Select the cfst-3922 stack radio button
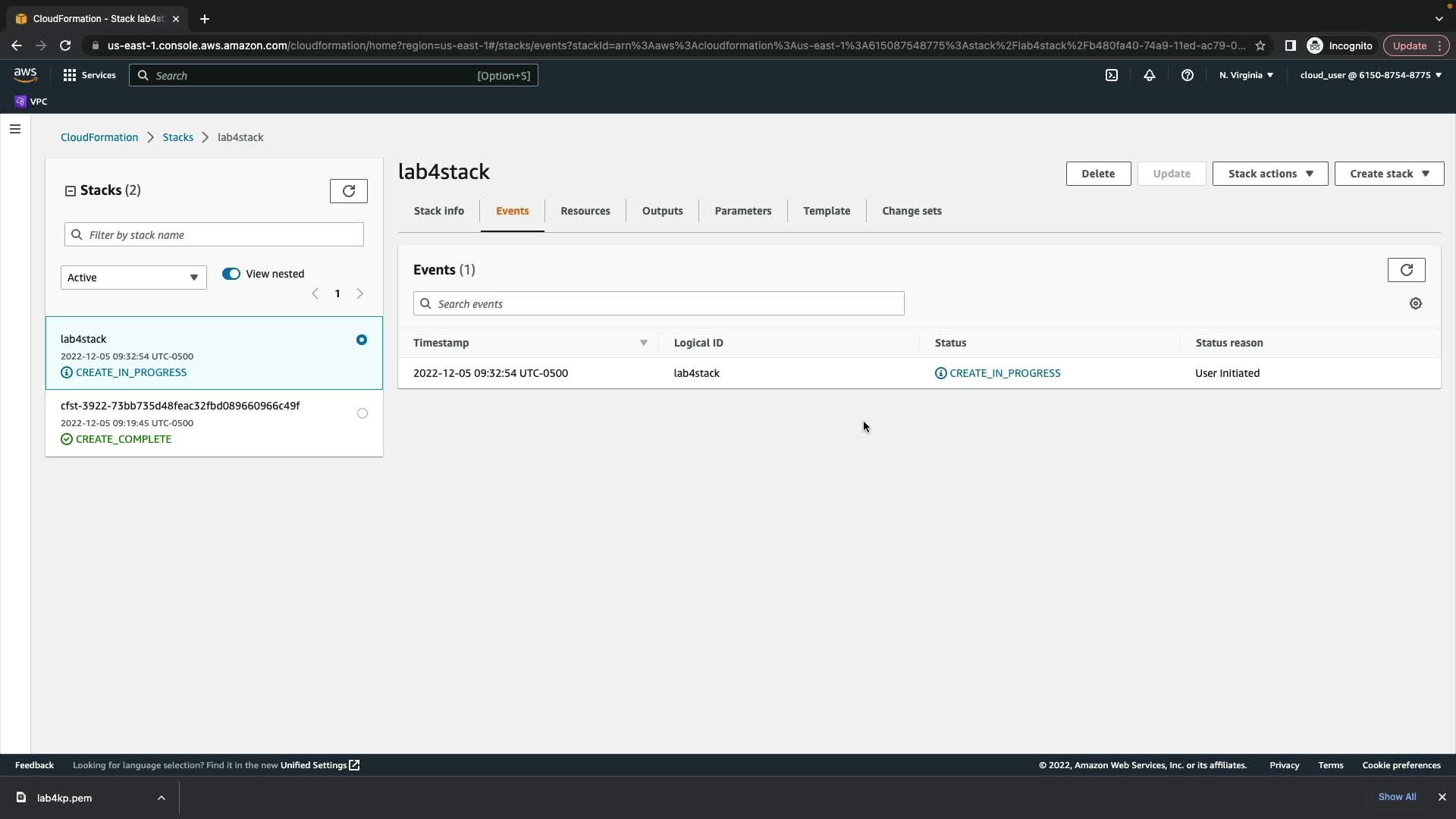The image size is (1456, 819). (x=362, y=413)
